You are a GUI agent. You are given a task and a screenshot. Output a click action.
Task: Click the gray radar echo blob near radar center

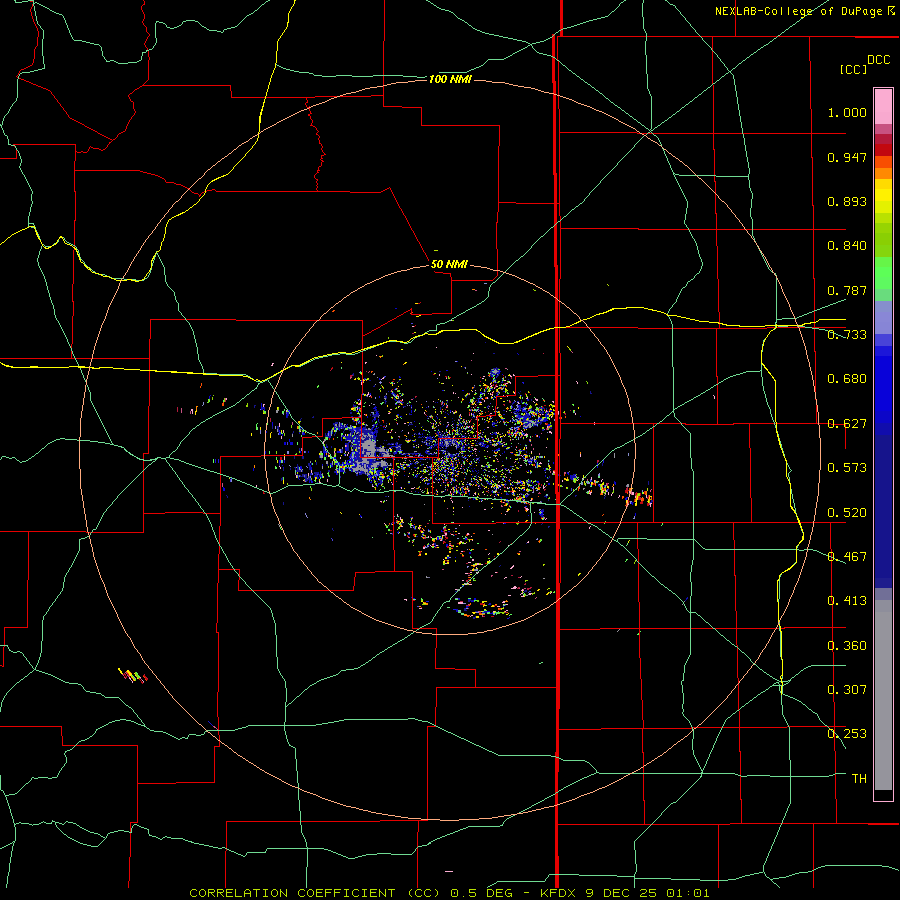click(x=368, y=448)
